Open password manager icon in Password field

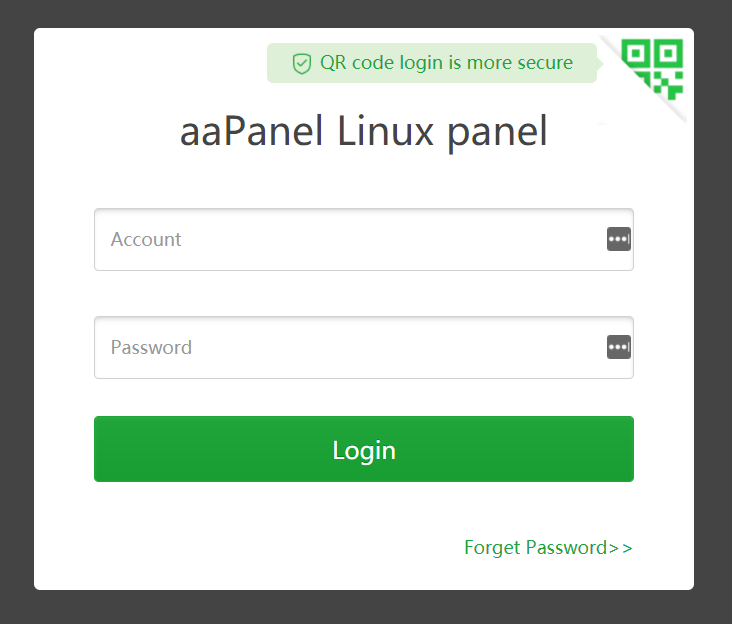[619, 347]
